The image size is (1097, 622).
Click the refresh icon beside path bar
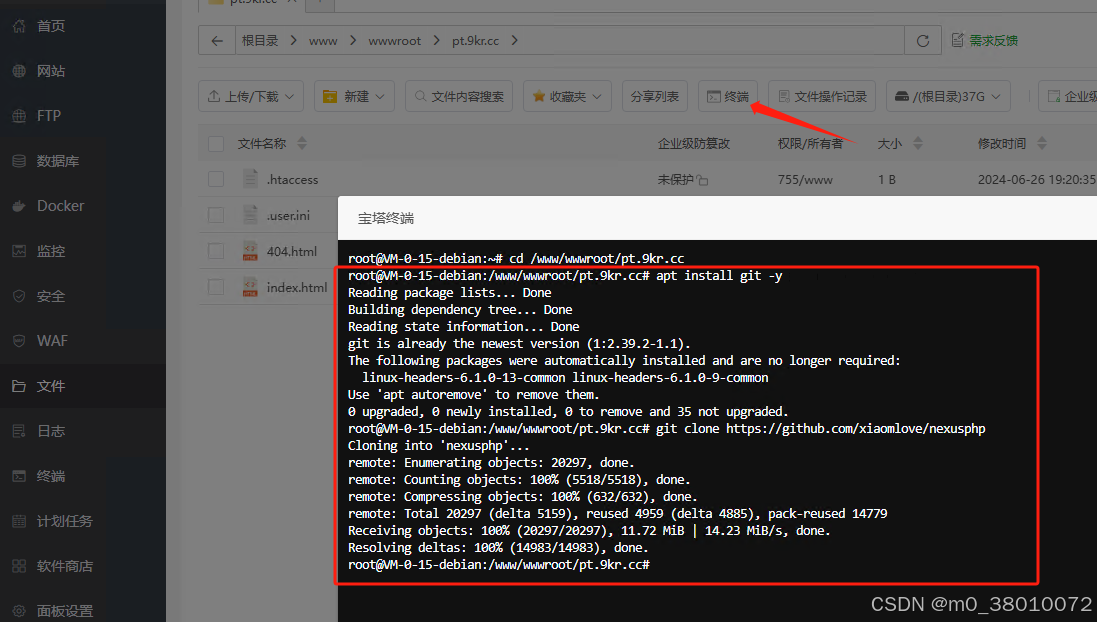[x=923, y=41]
